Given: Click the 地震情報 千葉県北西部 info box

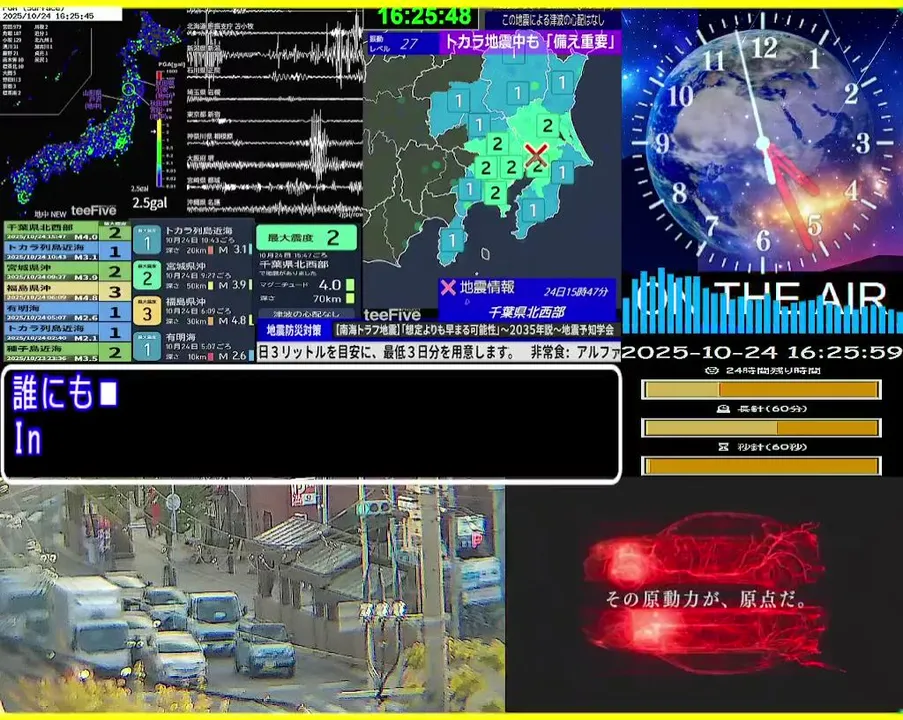Looking at the screenshot, I should pyautogui.click(x=527, y=300).
